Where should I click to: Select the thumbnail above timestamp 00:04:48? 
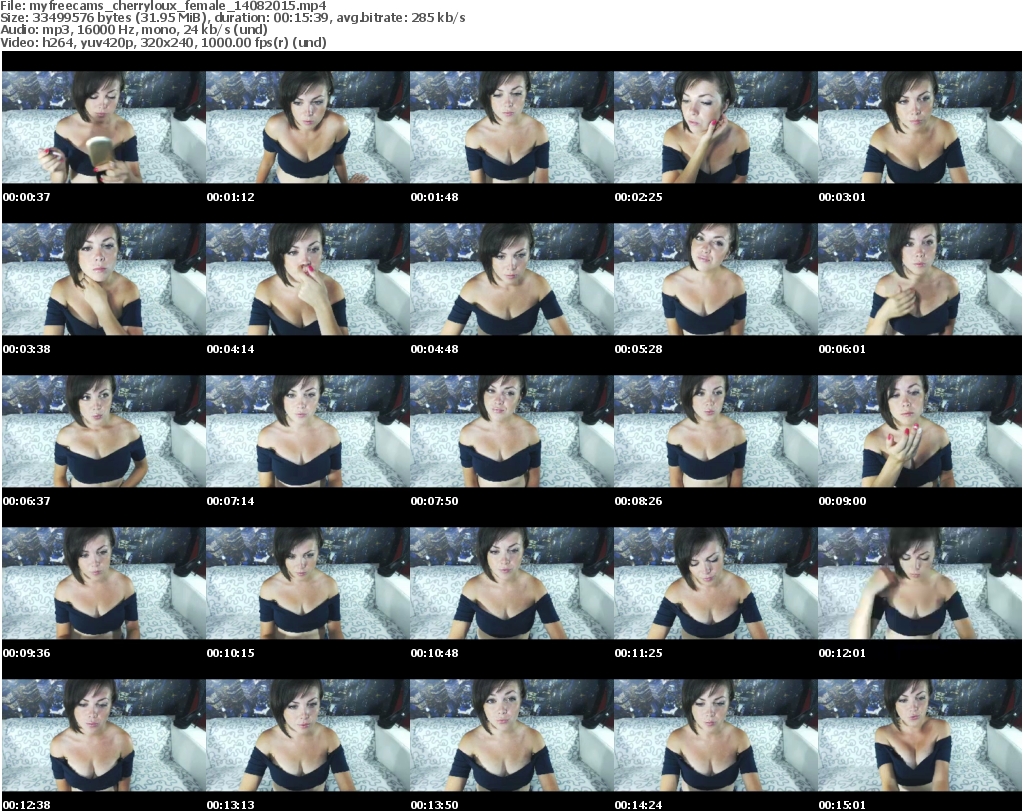(511, 279)
